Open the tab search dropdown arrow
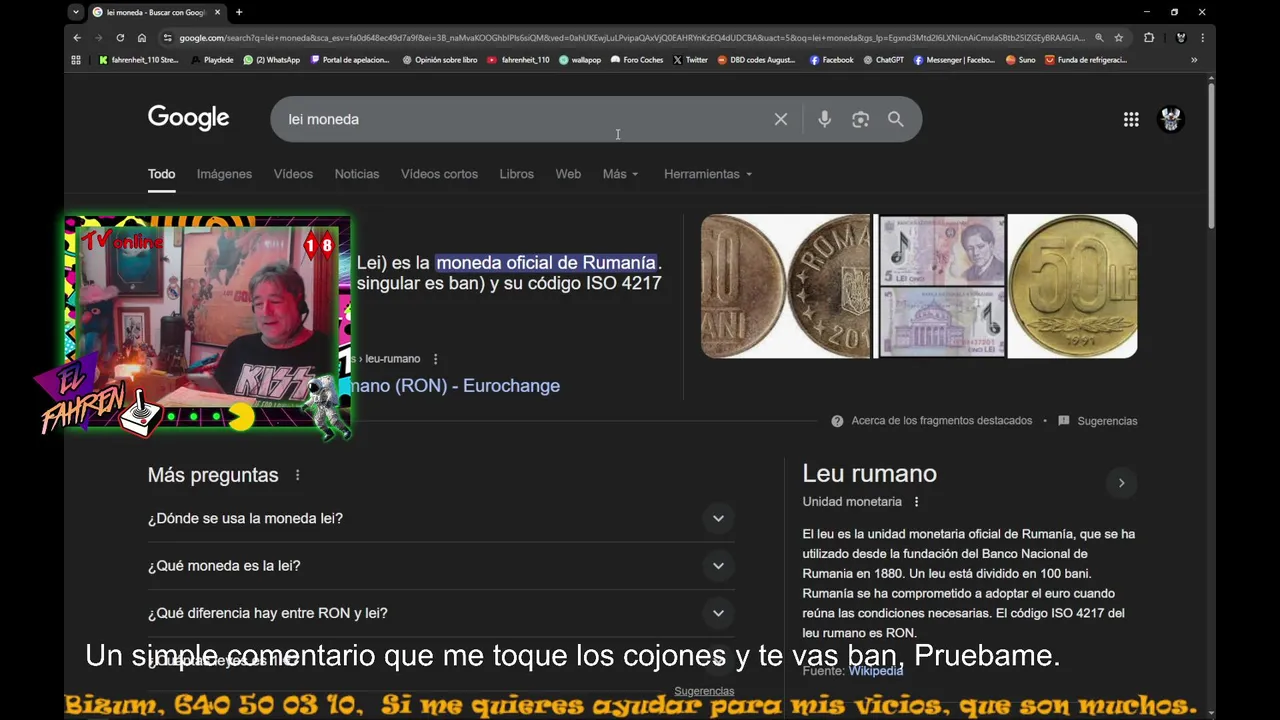 76,12
